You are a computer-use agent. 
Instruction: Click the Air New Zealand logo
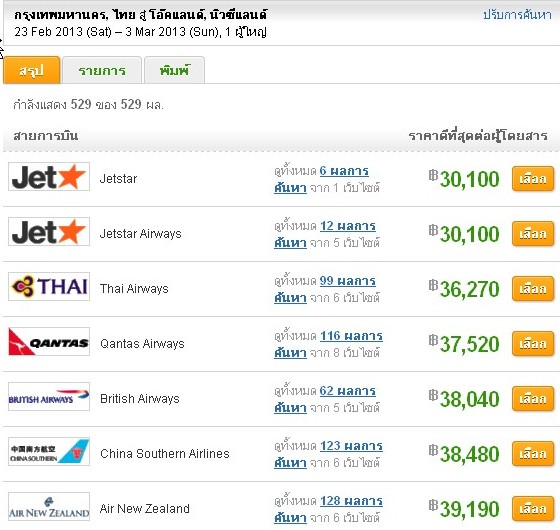(x=49, y=507)
